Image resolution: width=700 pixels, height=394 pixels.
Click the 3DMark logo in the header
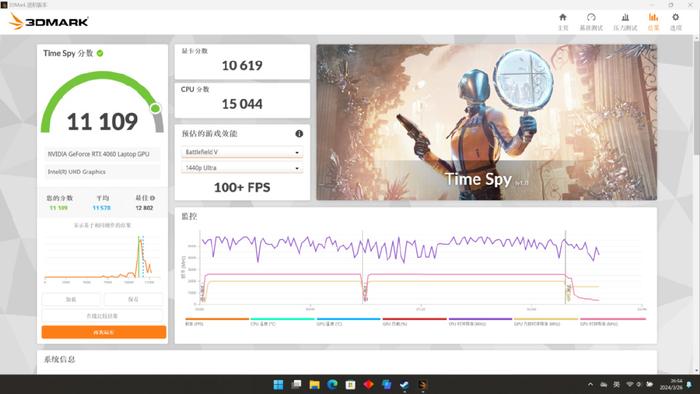click(x=48, y=21)
